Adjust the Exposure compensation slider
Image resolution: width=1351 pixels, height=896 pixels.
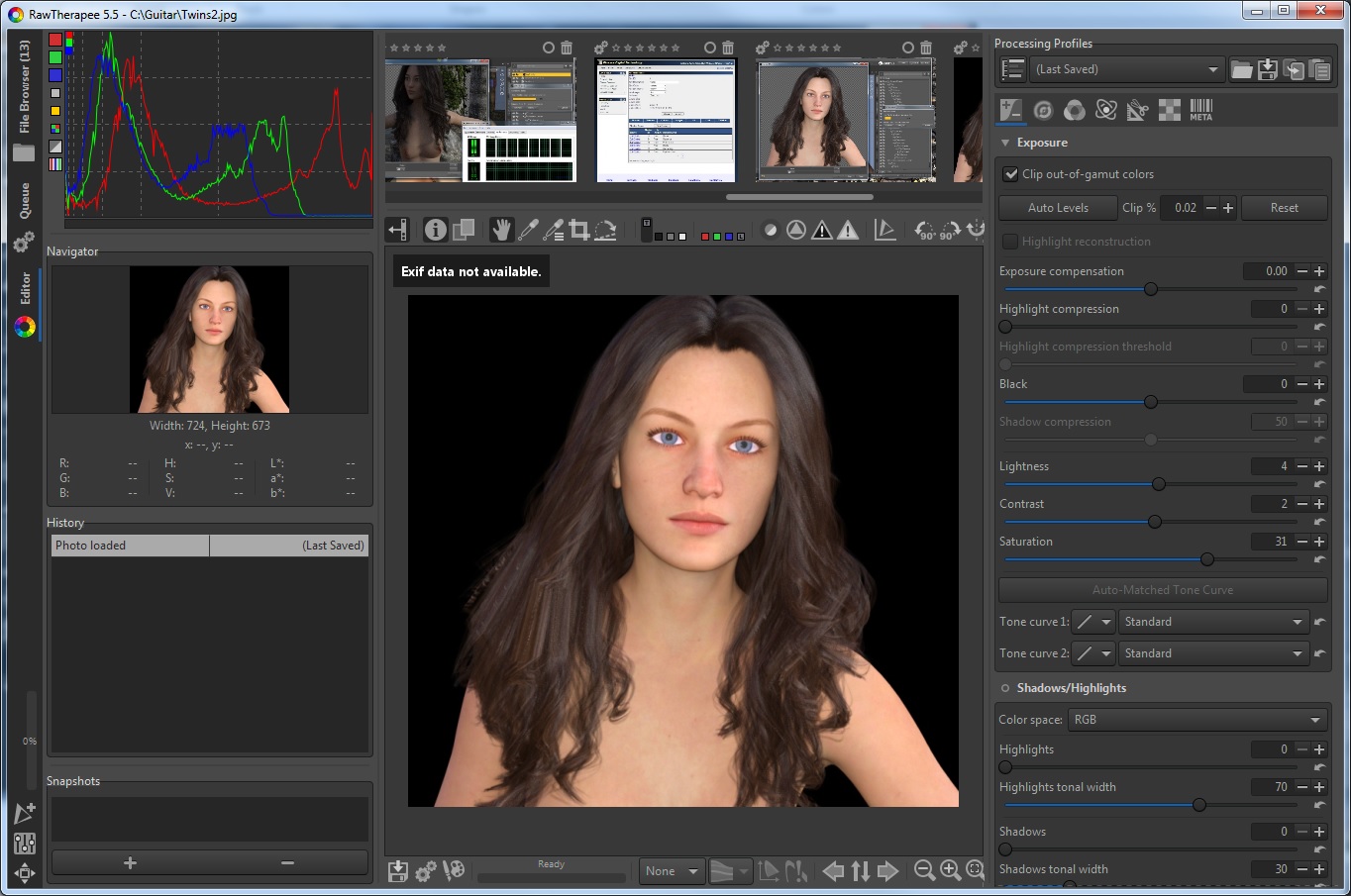point(1151,289)
